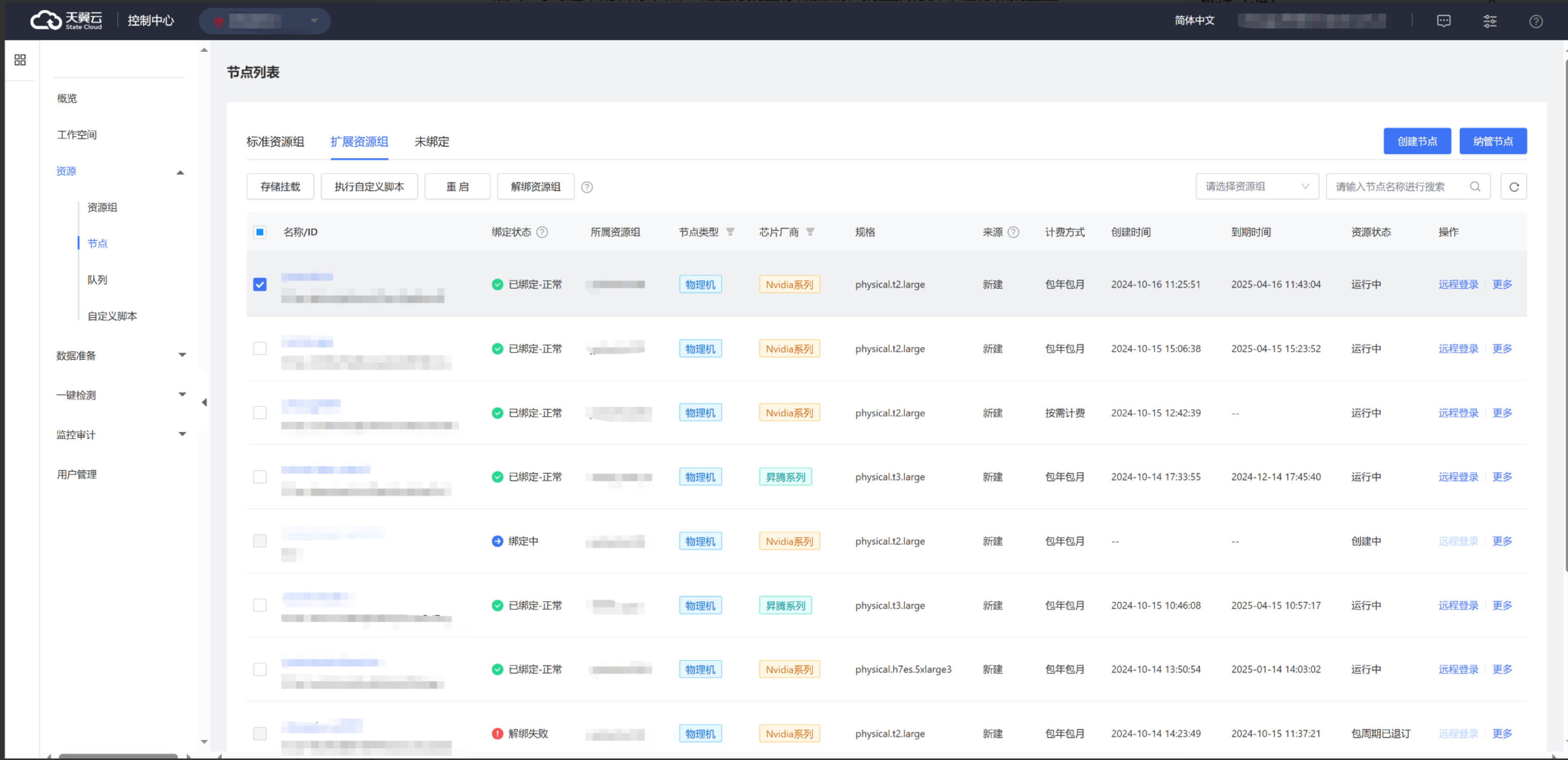Image resolution: width=1568 pixels, height=760 pixels.
Task: Click help icon beside 绑定状态 header
Action: tap(542, 232)
